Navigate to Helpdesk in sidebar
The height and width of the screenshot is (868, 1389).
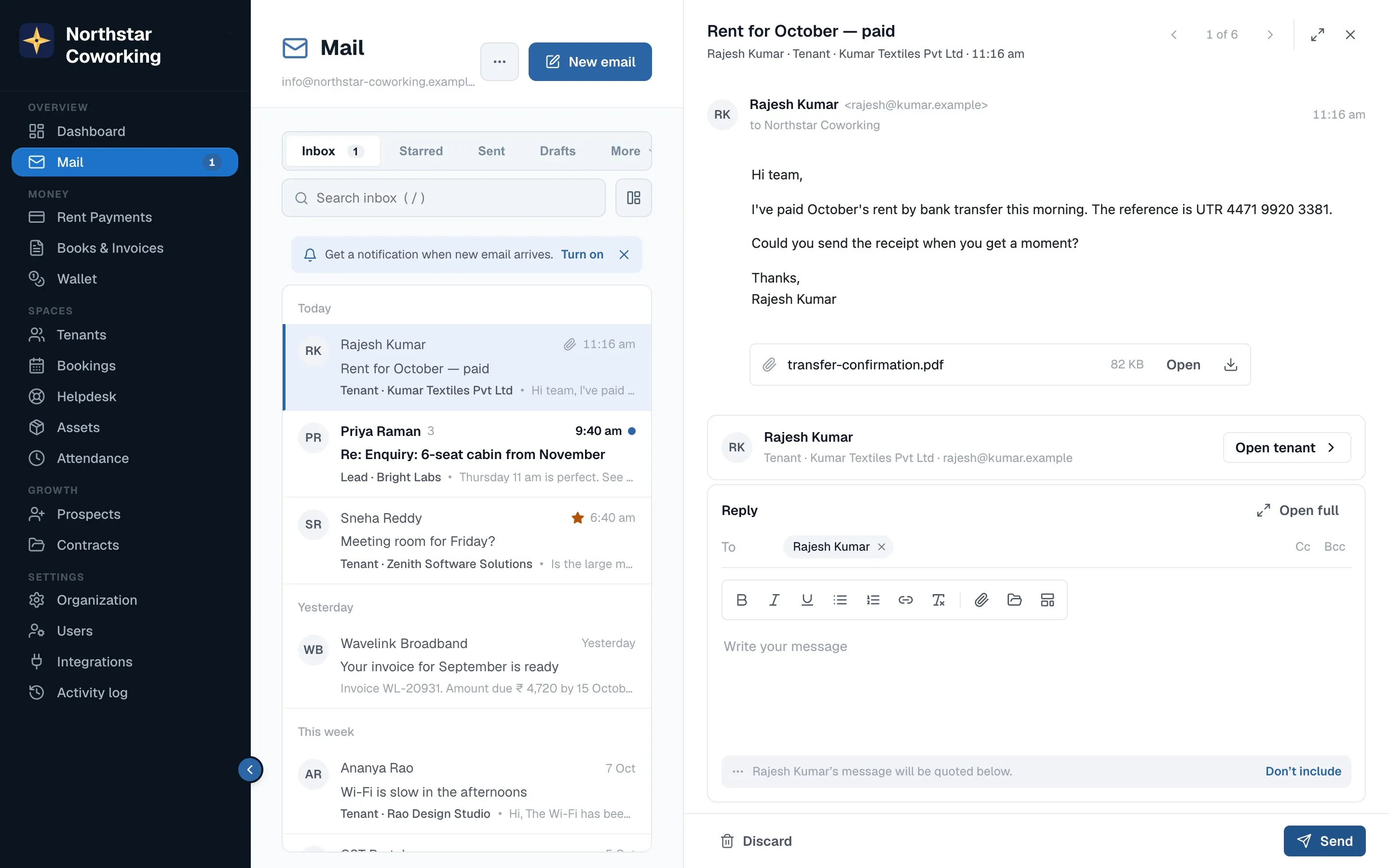125,396
